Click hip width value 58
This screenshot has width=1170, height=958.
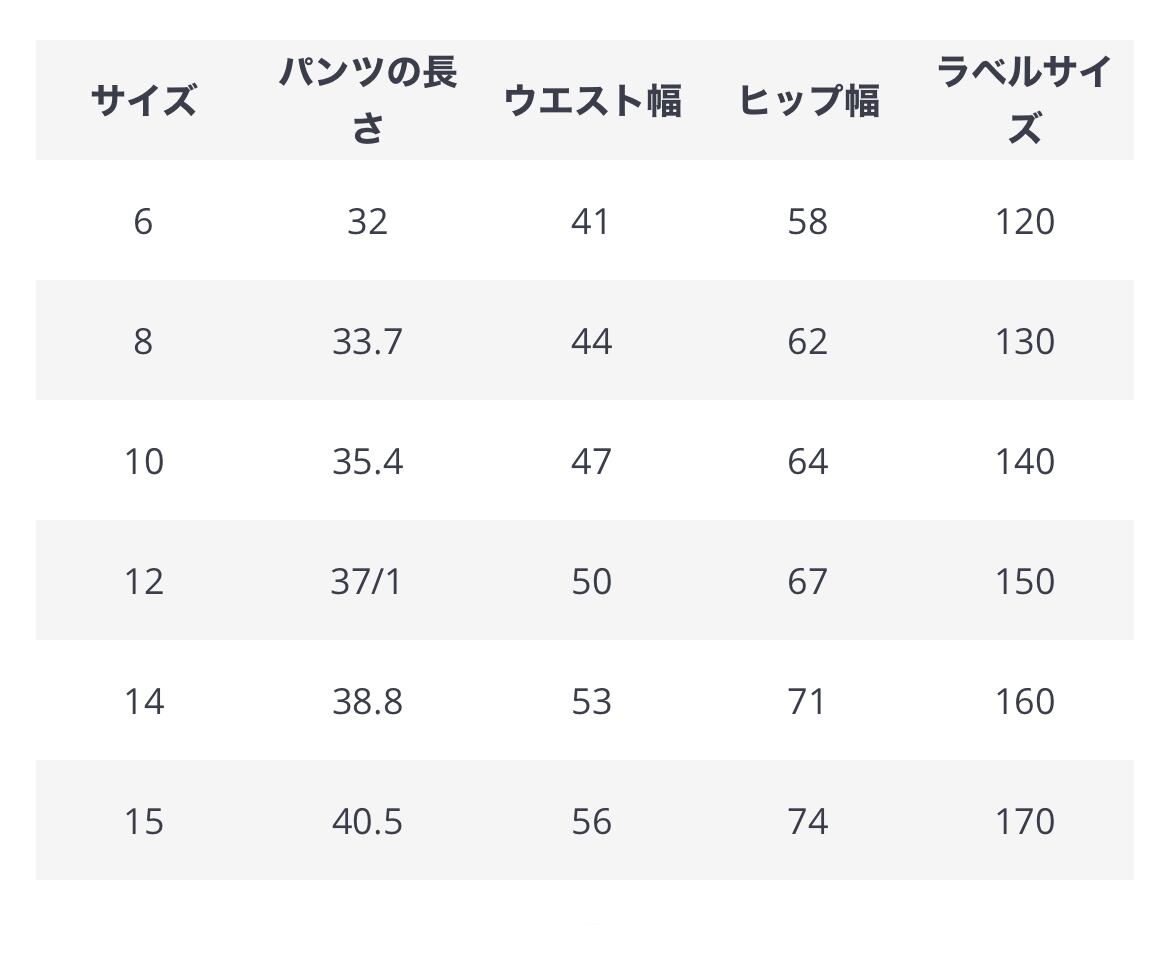808,222
